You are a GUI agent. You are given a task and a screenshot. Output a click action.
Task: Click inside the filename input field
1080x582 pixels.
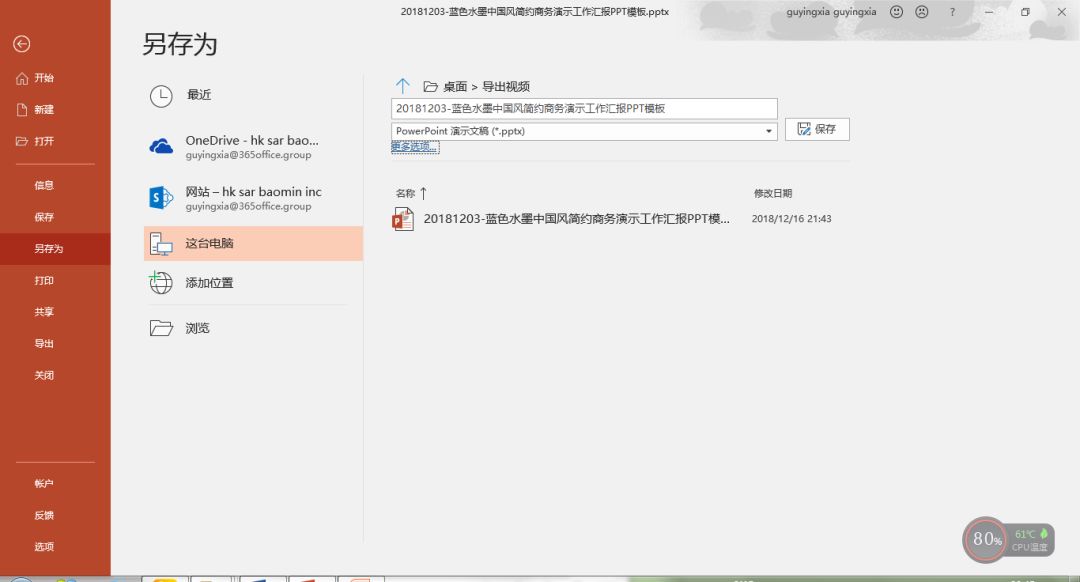point(583,107)
